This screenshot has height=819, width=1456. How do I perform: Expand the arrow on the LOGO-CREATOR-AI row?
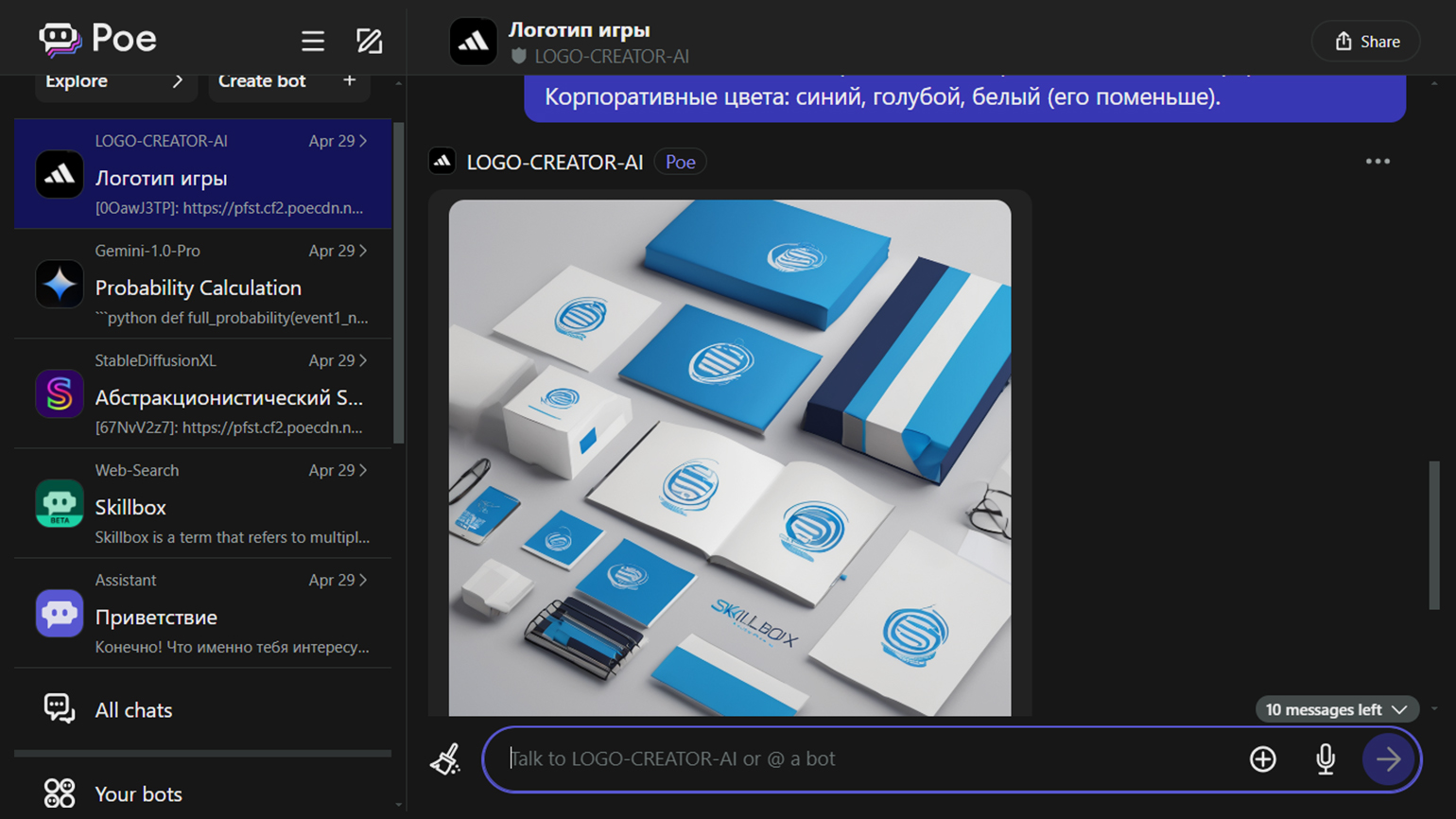click(363, 141)
